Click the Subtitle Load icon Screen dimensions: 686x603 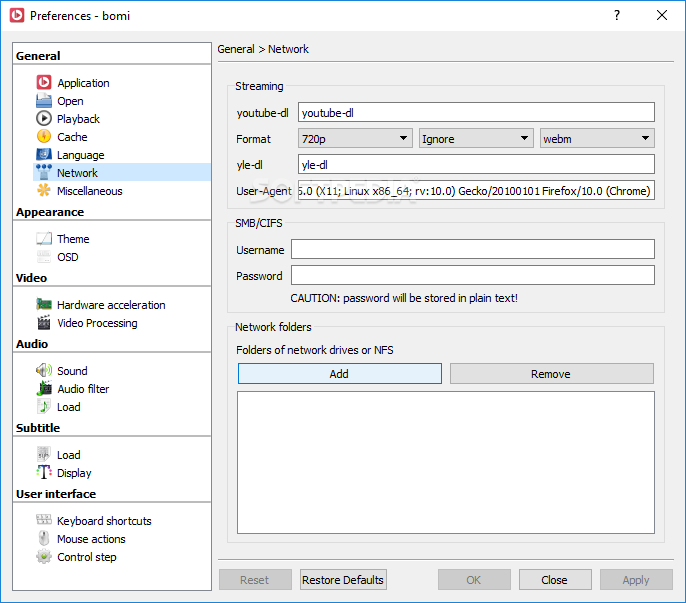click(x=44, y=454)
